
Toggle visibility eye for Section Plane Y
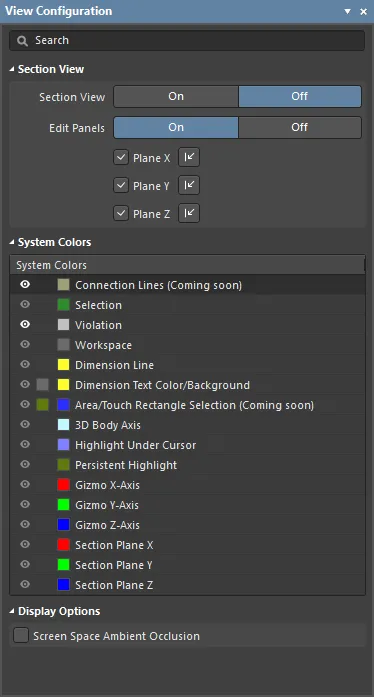click(x=25, y=565)
